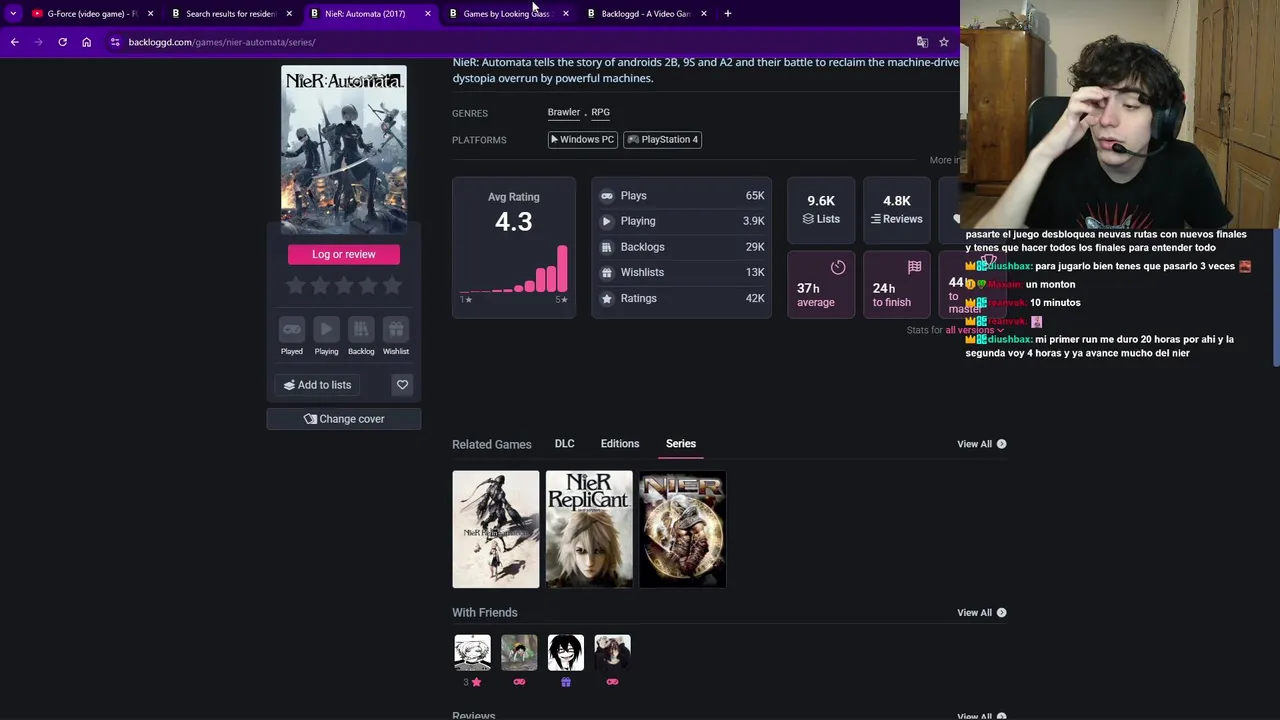
Task: Open the Plays stat row
Action: [x=682, y=196]
